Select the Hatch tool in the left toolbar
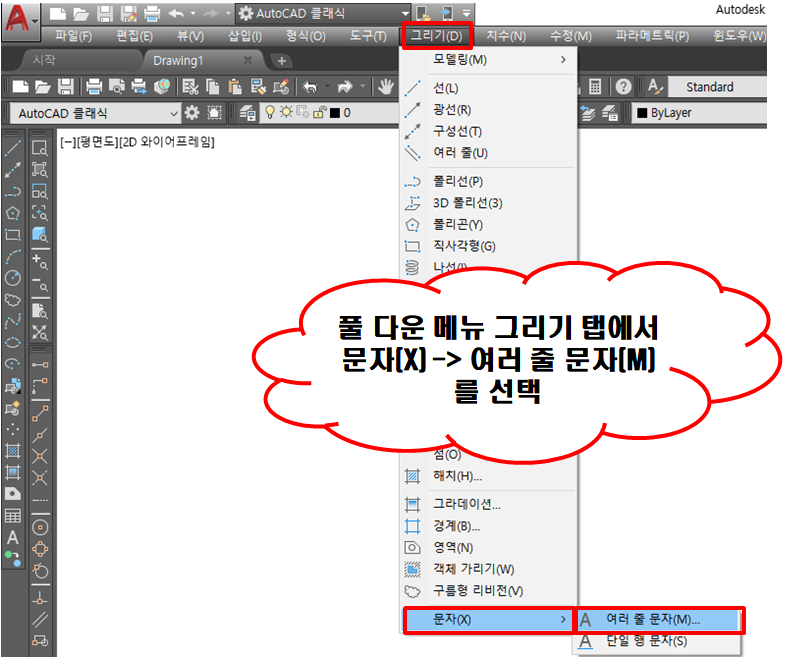 point(13,450)
